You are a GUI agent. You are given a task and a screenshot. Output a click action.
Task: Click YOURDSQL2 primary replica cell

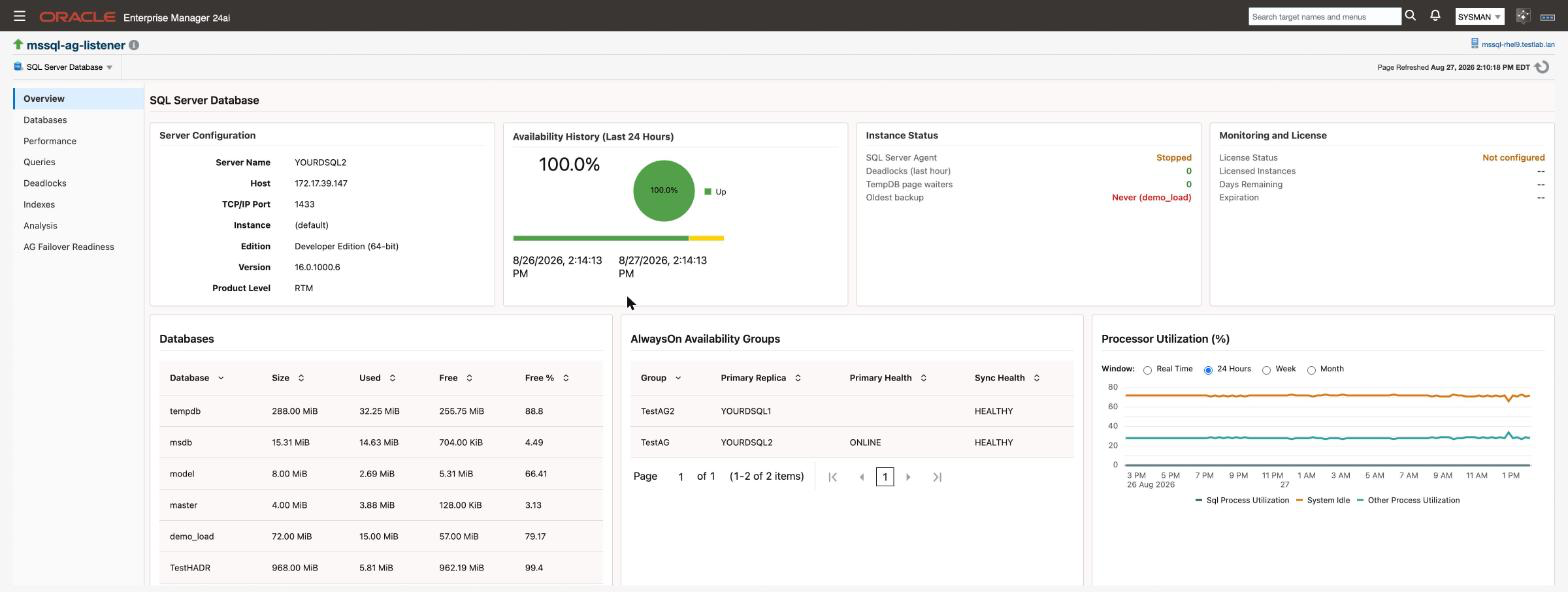pos(746,442)
